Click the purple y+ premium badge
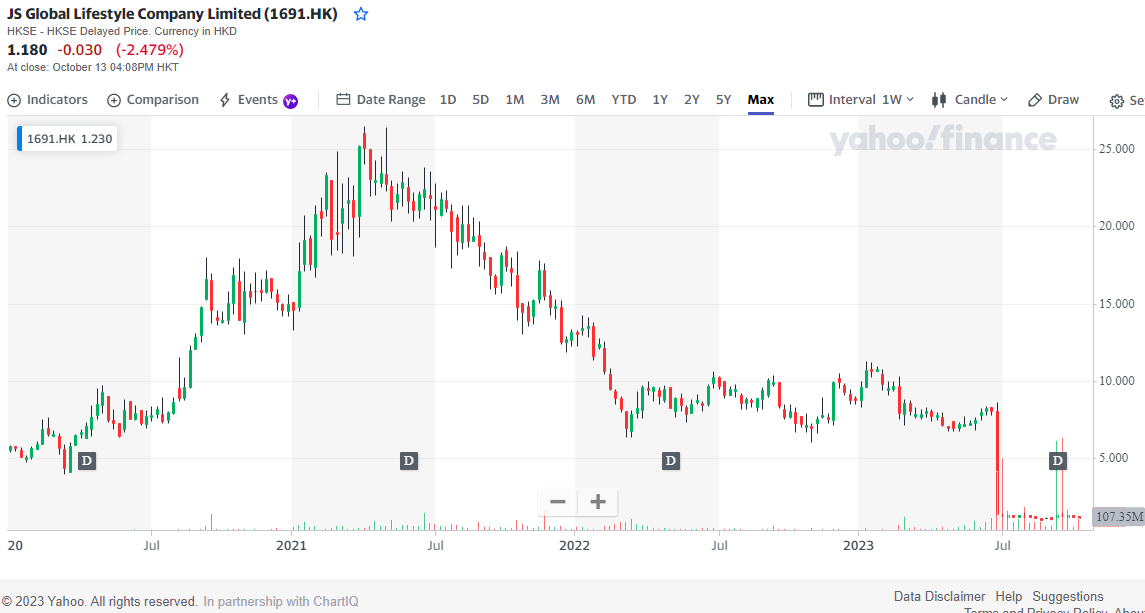 291,101
